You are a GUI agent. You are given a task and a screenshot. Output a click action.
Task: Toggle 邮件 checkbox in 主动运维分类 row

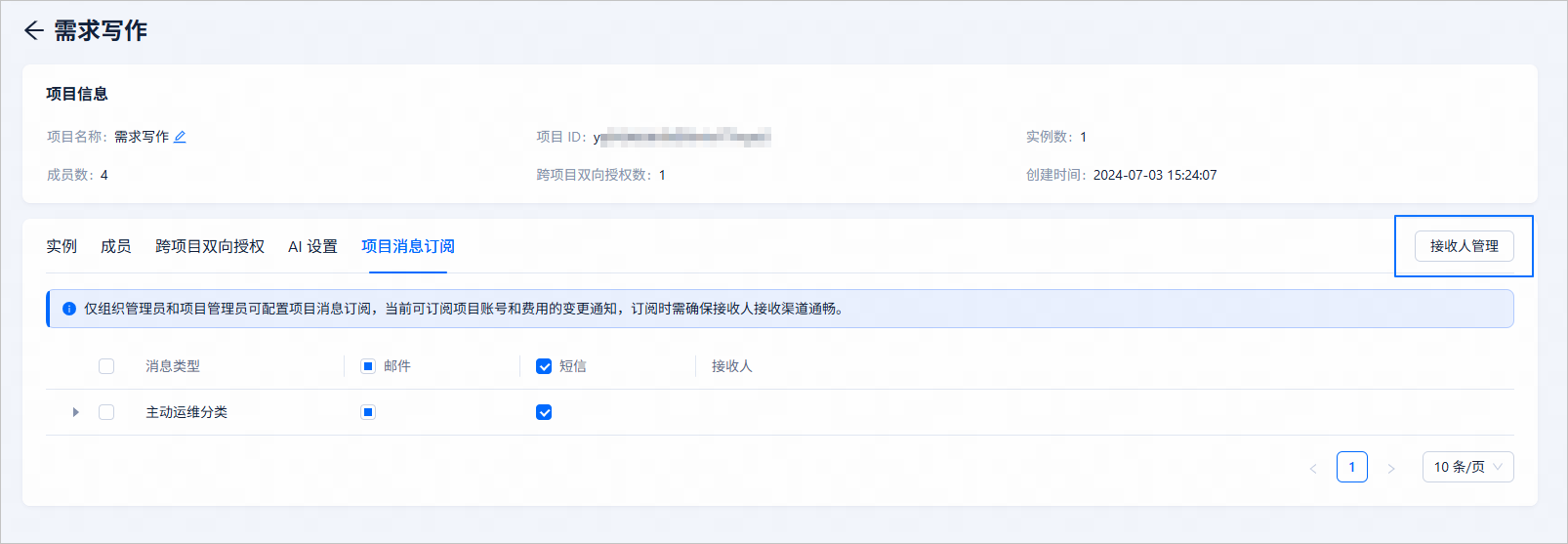pos(368,412)
